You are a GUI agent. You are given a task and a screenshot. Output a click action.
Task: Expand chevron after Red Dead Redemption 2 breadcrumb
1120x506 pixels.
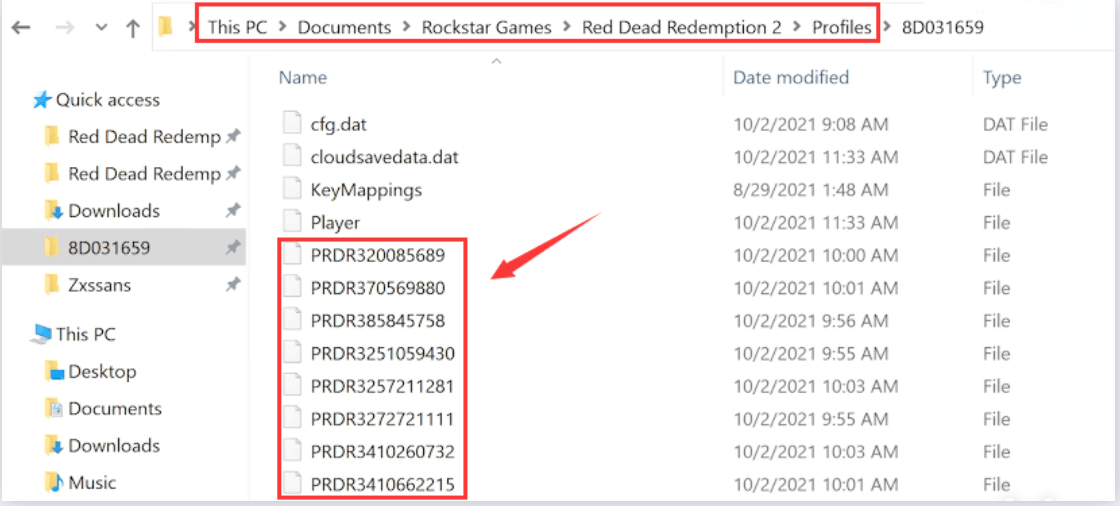797,28
